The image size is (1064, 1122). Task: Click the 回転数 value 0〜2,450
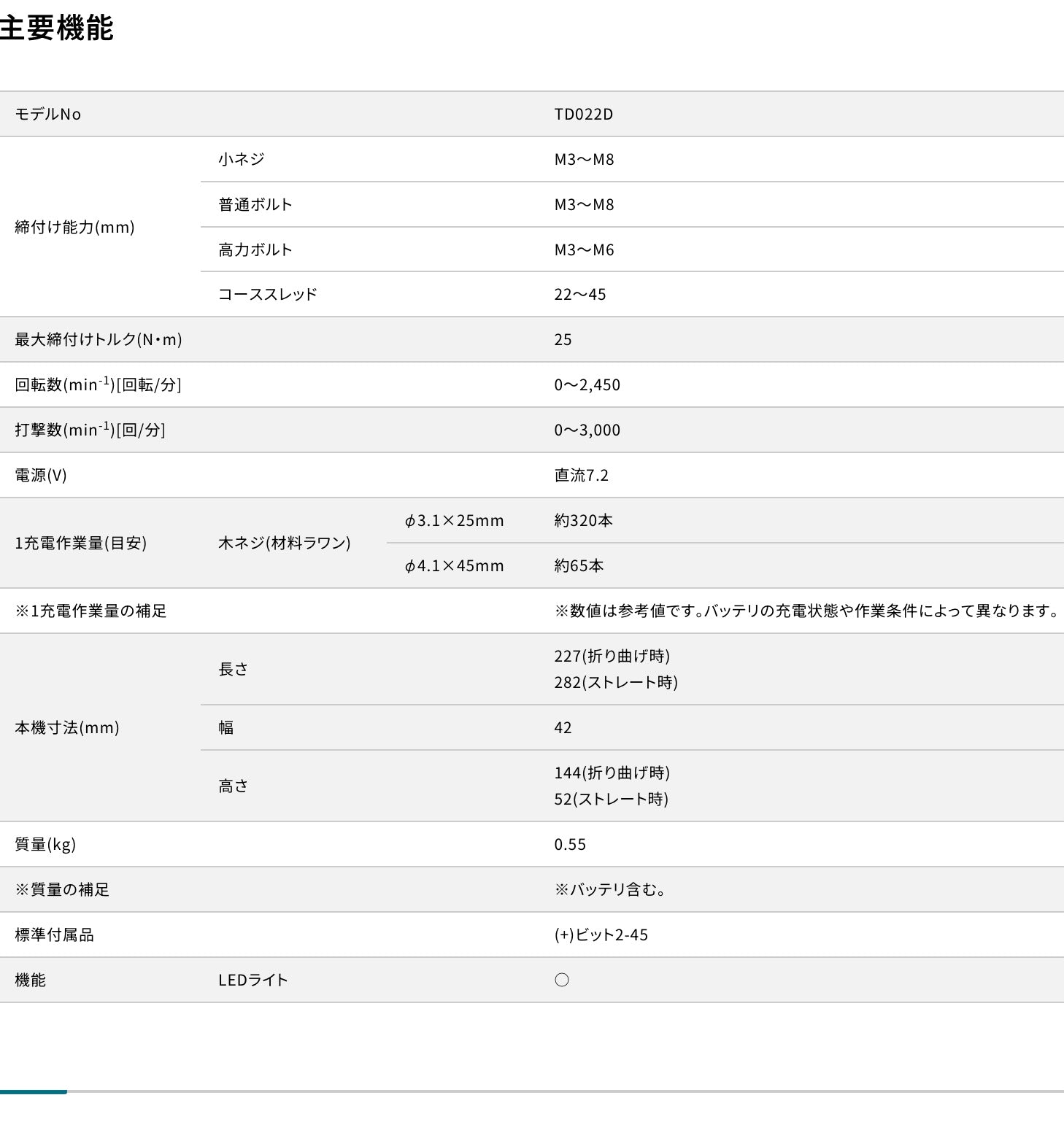tap(587, 384)
